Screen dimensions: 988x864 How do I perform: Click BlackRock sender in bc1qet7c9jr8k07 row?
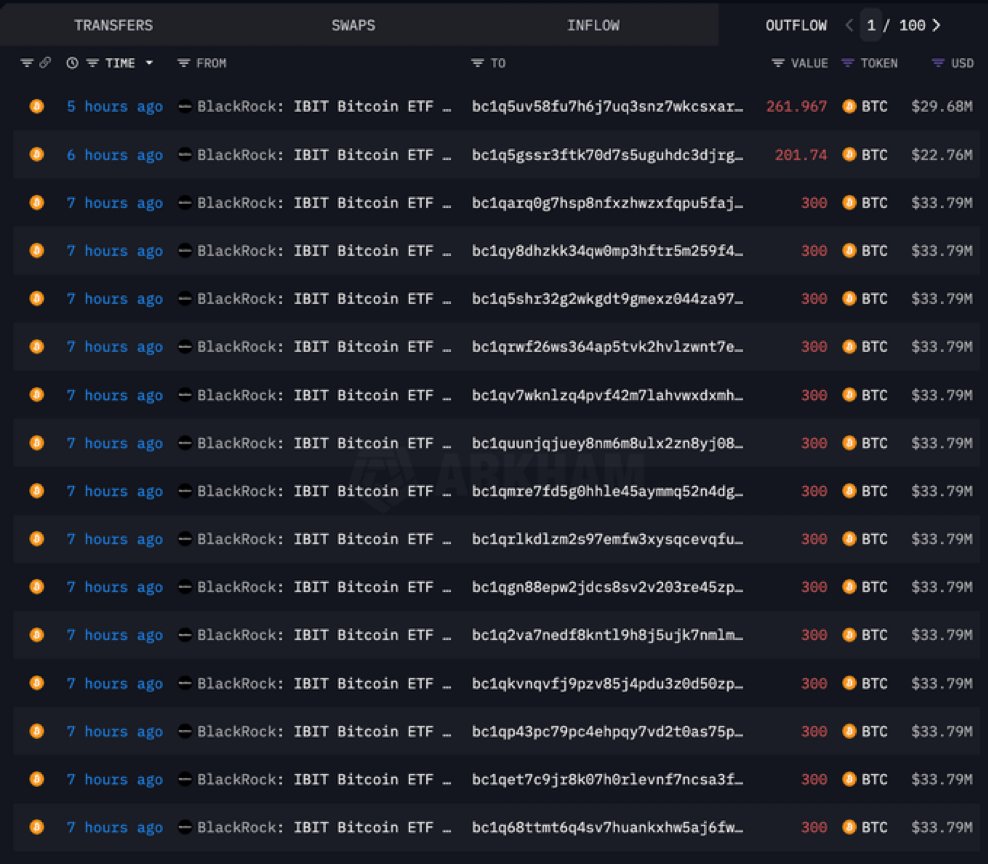point(315,779)
